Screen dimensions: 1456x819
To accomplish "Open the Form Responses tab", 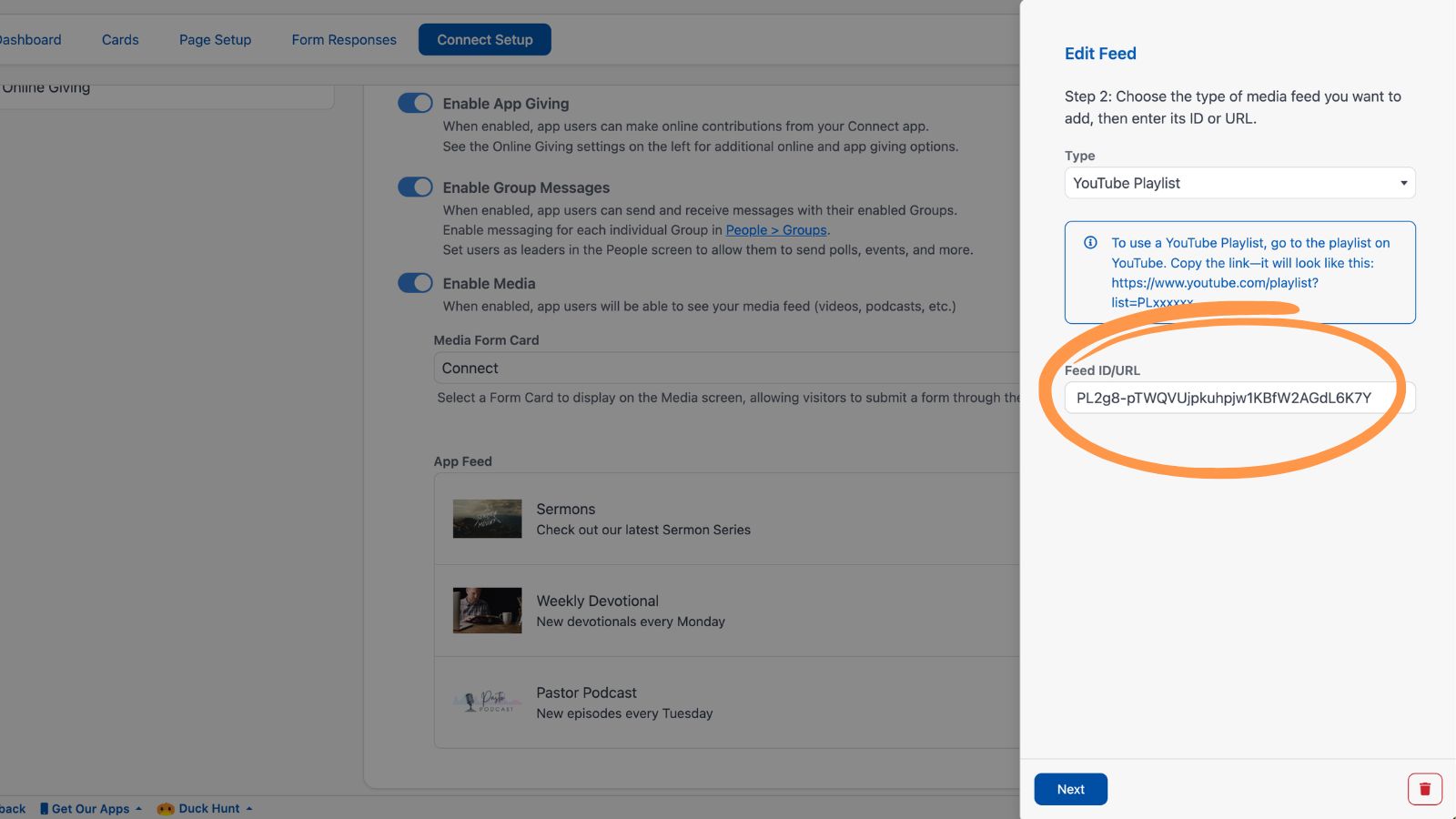I will (x=344, y=40).
